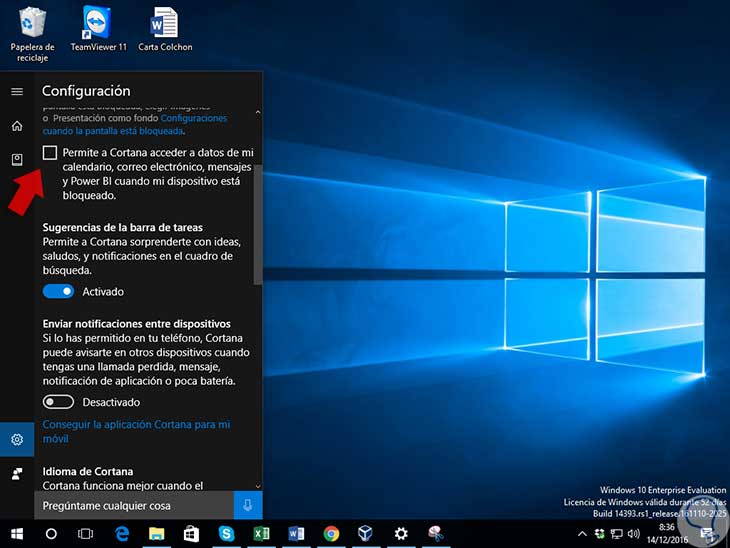Click the Idioma de Cortana heading
This screenshot has width=730, height=548.
88,472
